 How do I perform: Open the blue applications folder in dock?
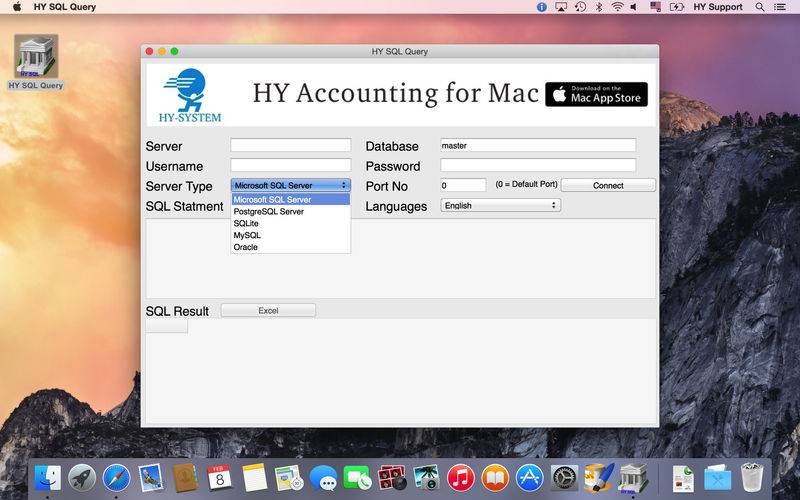(x=717, y=478)
